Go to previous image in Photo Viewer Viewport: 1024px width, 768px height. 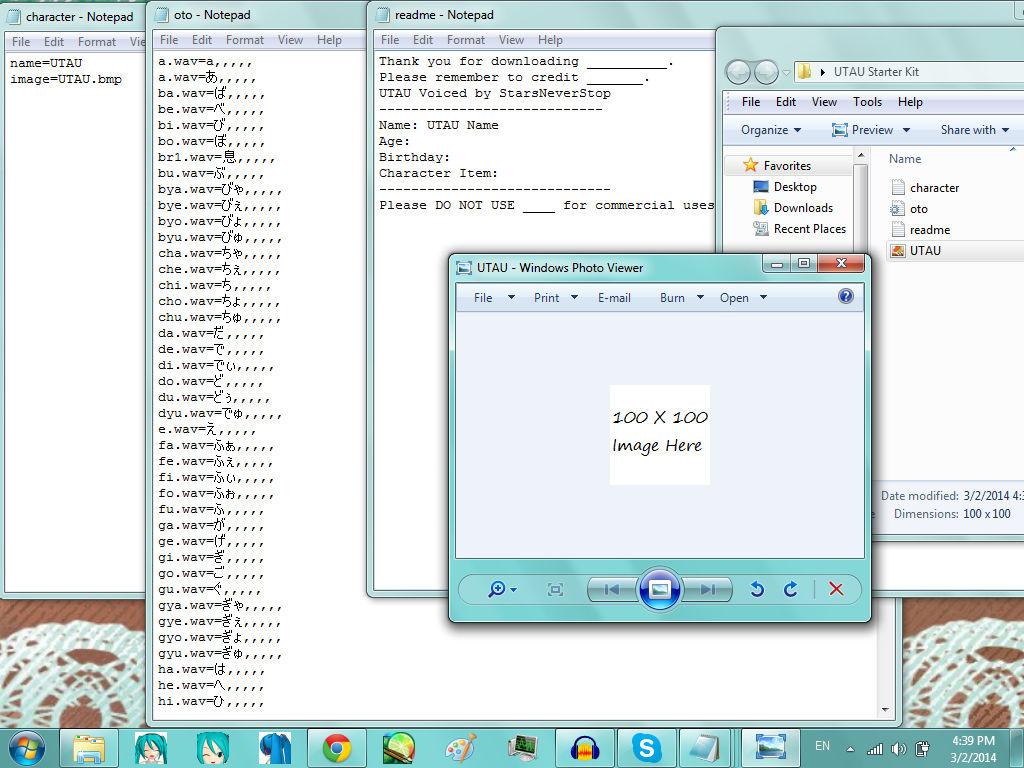coord(612,590)
